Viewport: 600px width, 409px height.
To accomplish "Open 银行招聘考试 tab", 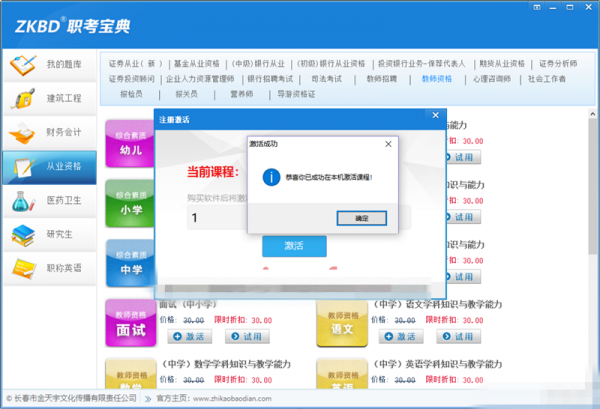I will pos(270,79).
